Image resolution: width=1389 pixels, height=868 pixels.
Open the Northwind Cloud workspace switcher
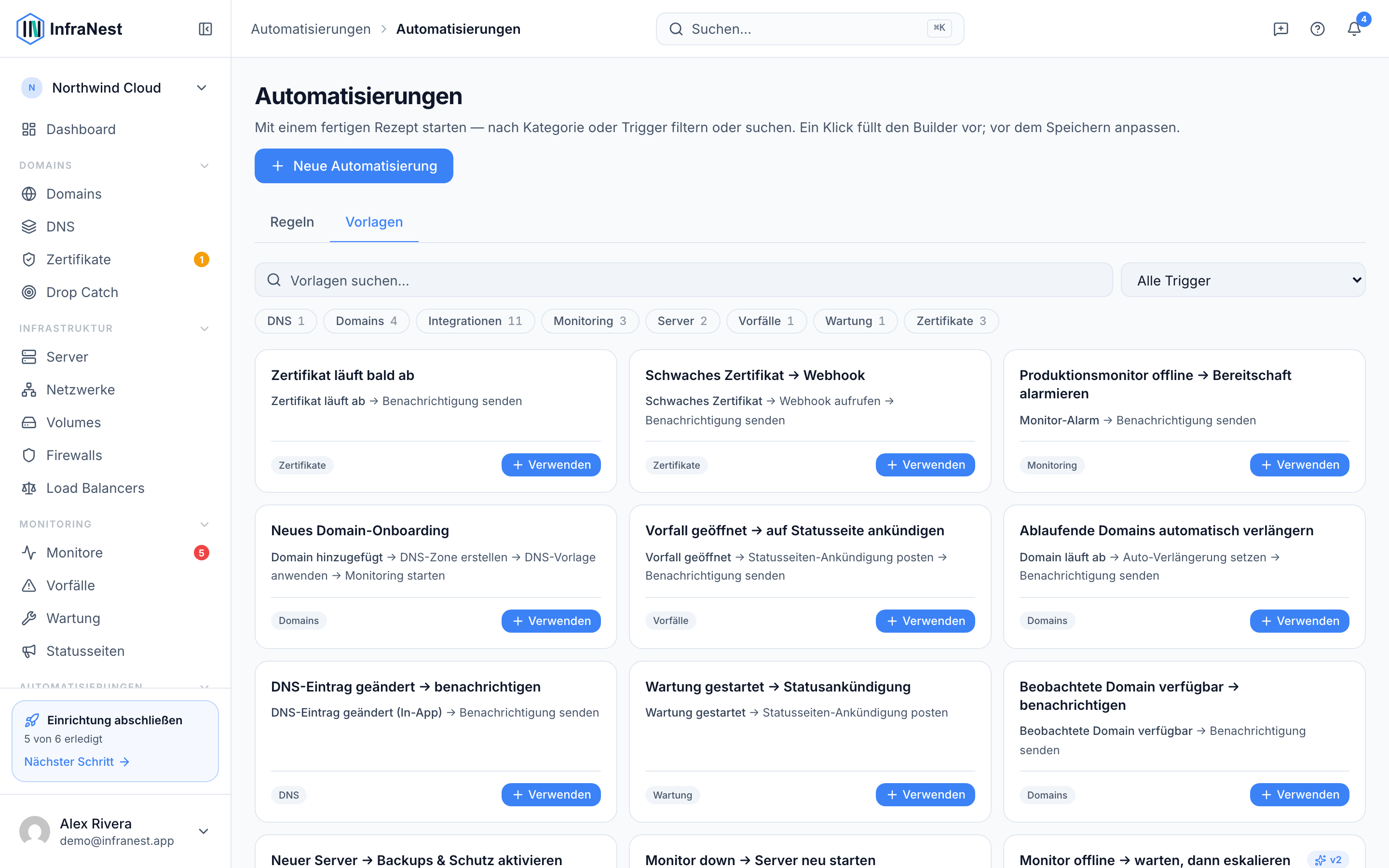click(x=115, y=88)
